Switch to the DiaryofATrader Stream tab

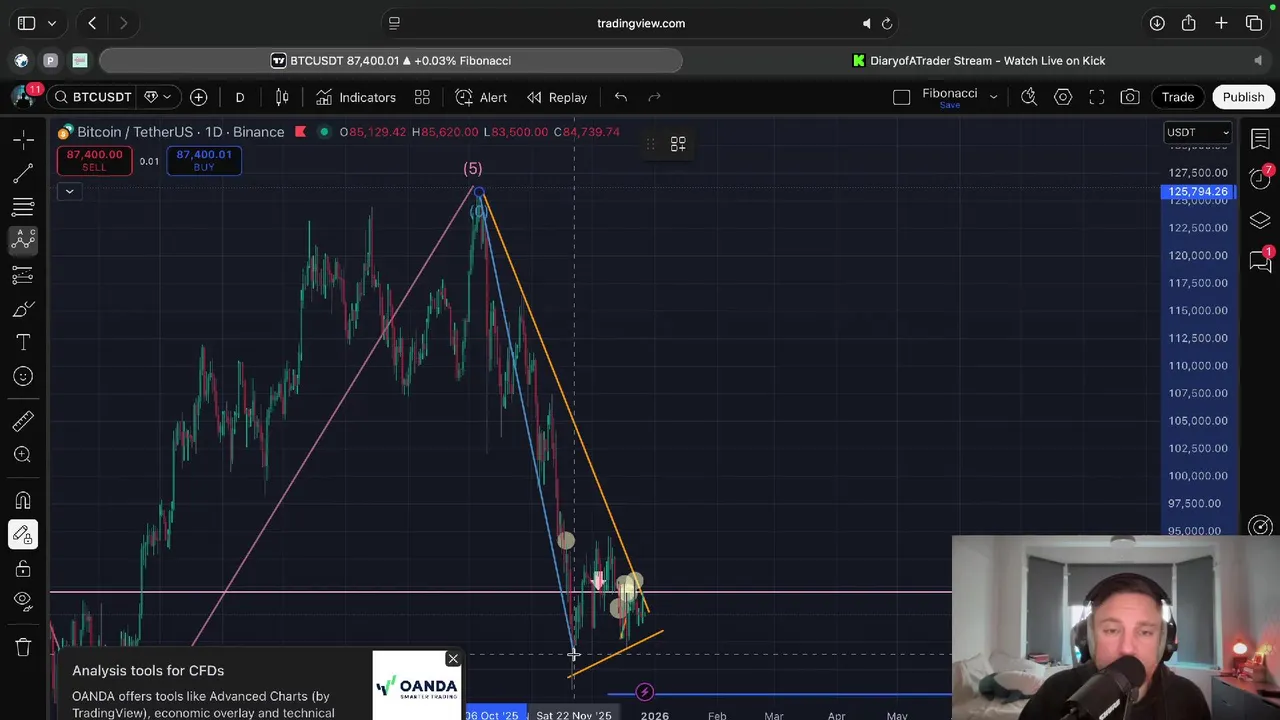tap(977, 60)
